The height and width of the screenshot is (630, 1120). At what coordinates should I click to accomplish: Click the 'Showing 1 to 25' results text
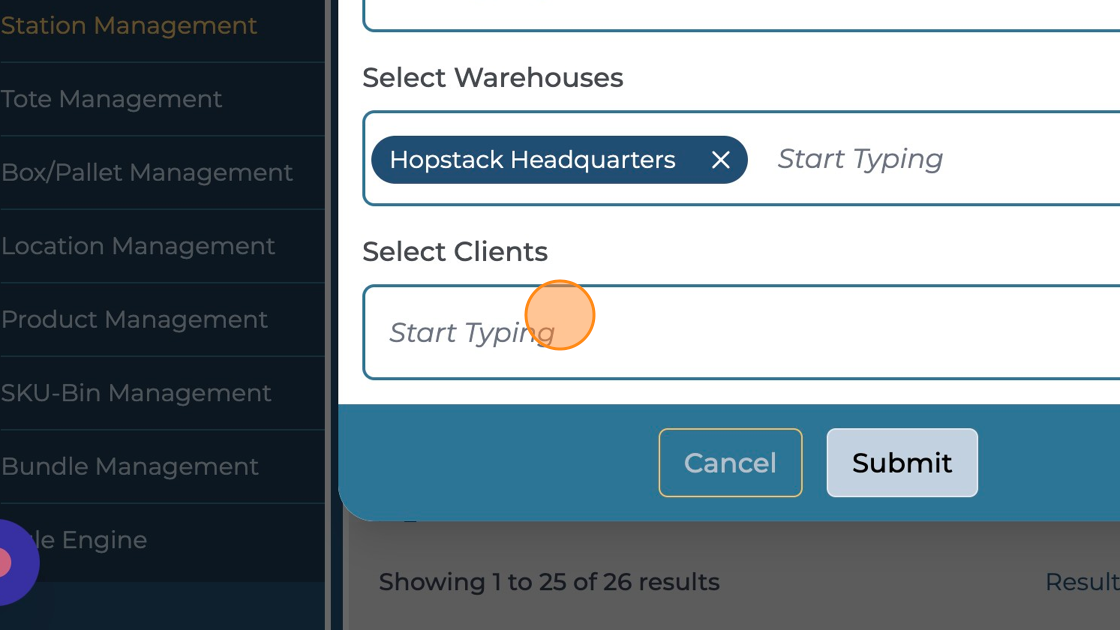click(x=549, y=582)
